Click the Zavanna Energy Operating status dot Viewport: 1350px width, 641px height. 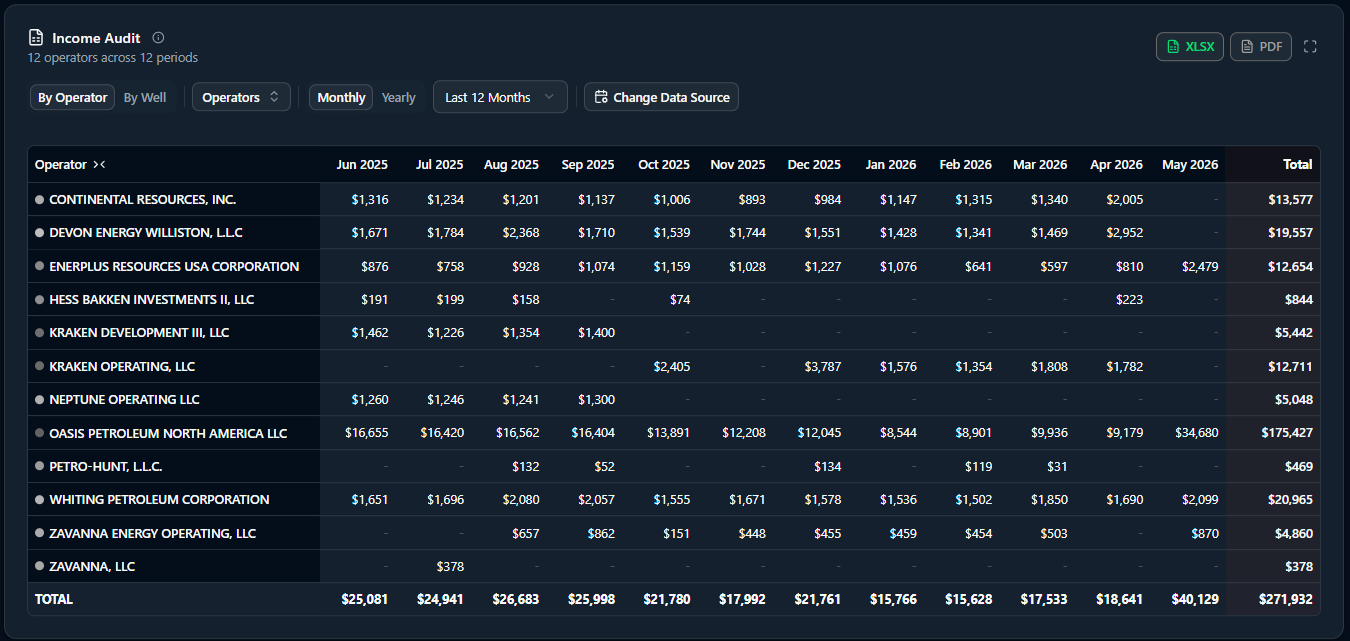(39, 533)
